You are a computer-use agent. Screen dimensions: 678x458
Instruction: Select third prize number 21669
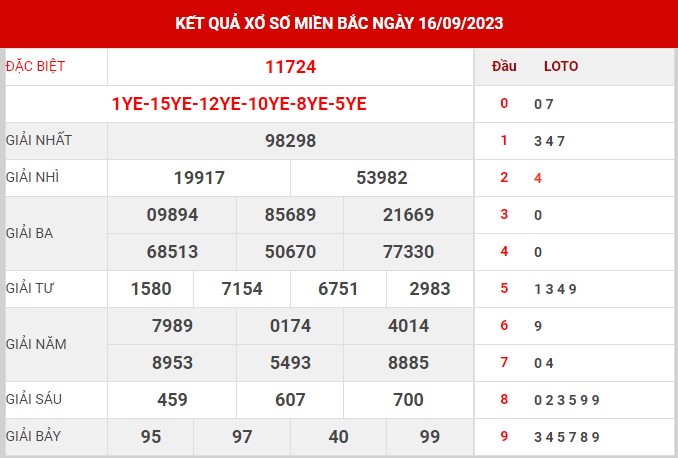pyautogui.click(x=409, y=215)
